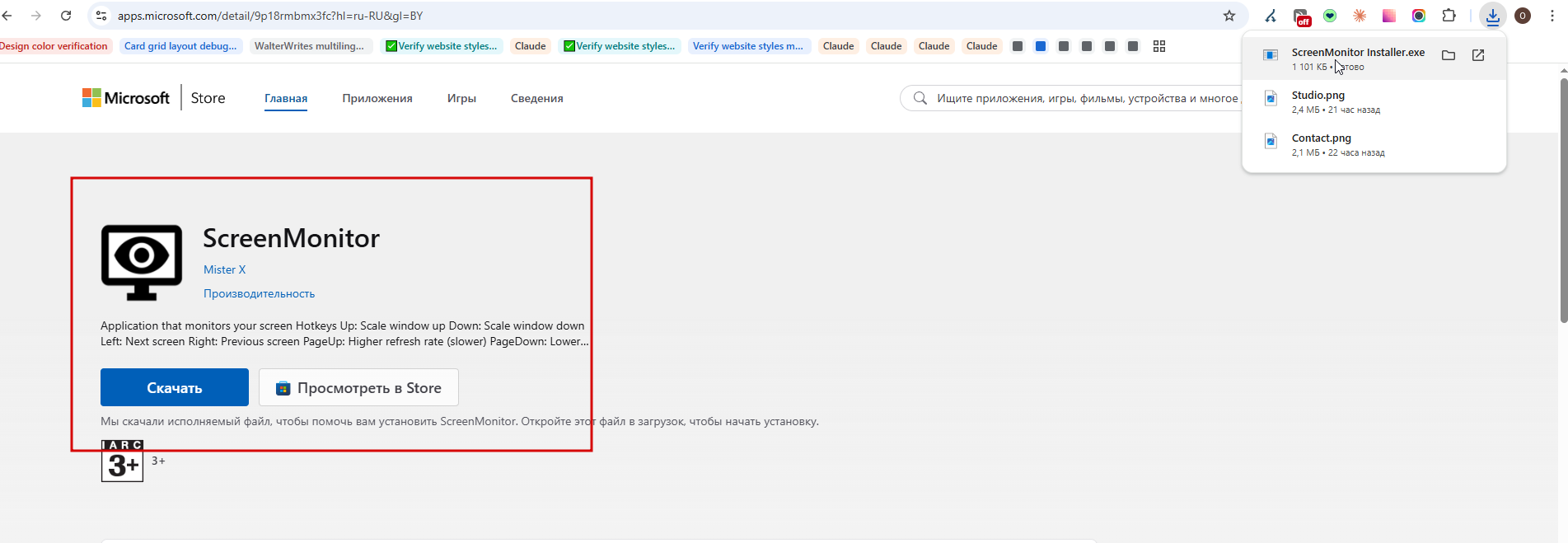Click the notice text 'Мы скачали исполняемый файл'
This screenshot has height=543, width=1568.
click(460, 421)
